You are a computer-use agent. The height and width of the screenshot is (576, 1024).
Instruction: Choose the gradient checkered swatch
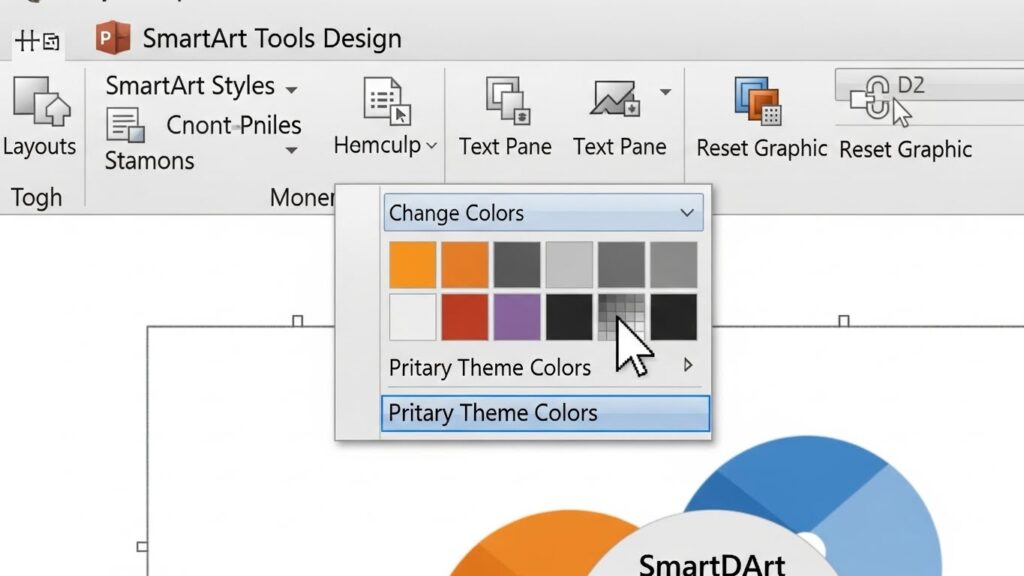[x=622, y=317]
